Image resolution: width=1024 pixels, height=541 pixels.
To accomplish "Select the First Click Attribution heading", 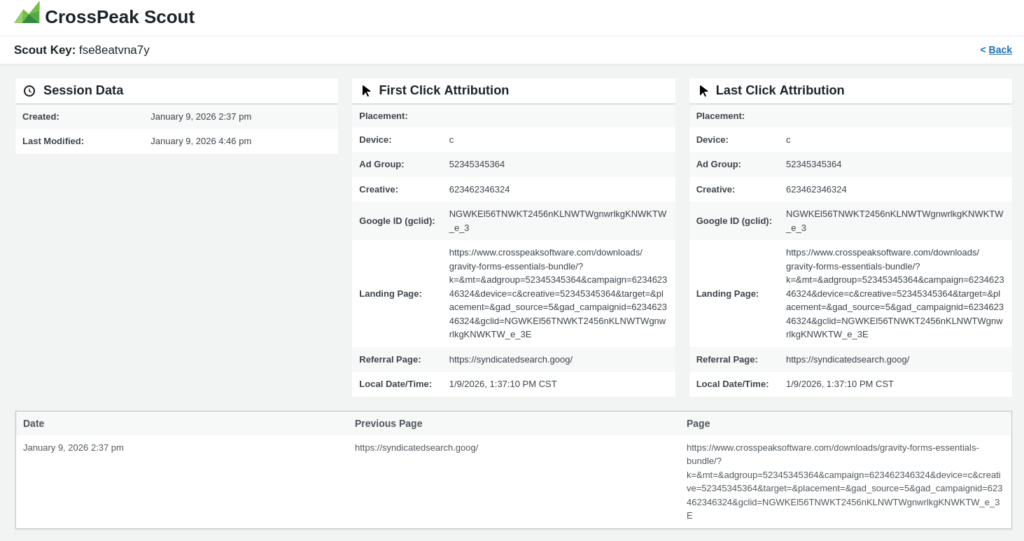I will (x=443, y=90).
